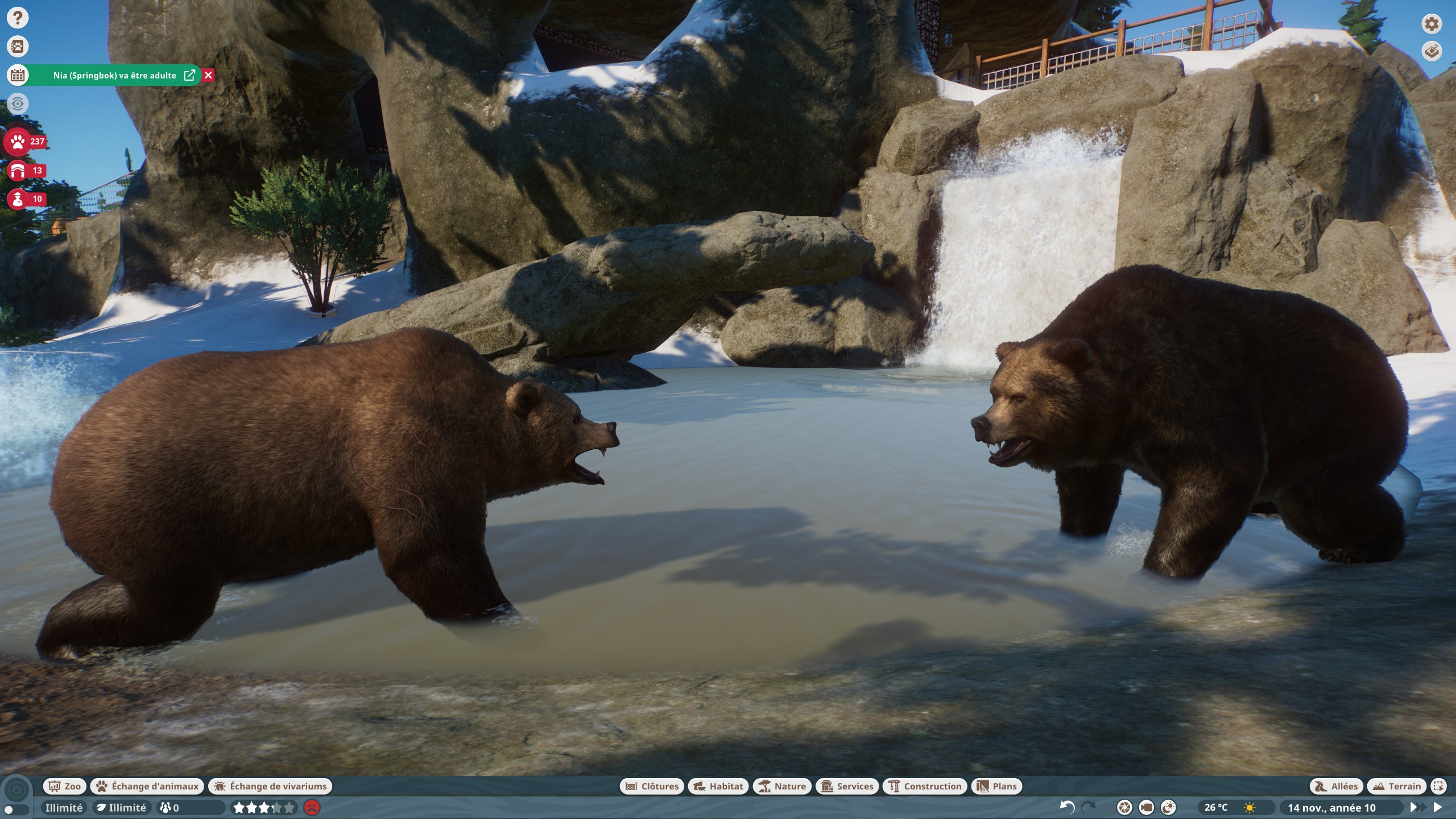Select the Habitat build tab
The image size is (1456, 819).
(718, 786)
